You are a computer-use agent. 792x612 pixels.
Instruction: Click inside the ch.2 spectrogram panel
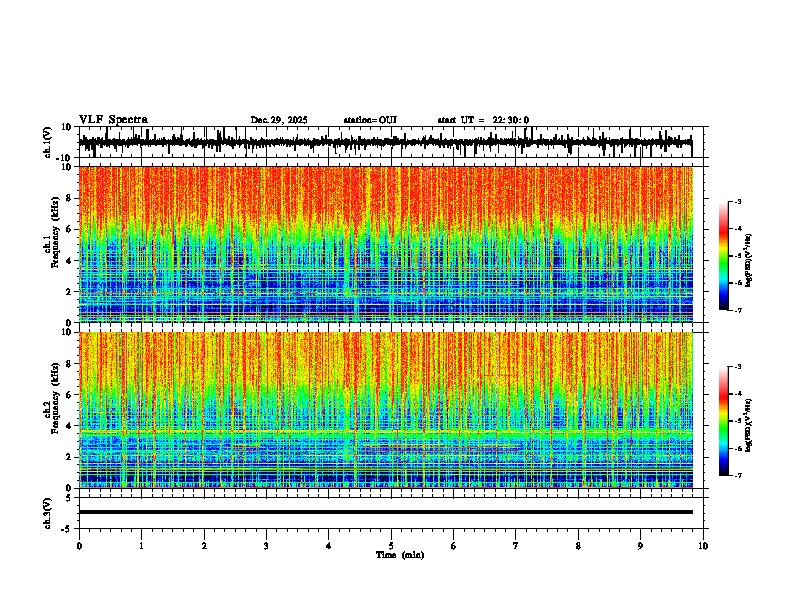(386, 410)
